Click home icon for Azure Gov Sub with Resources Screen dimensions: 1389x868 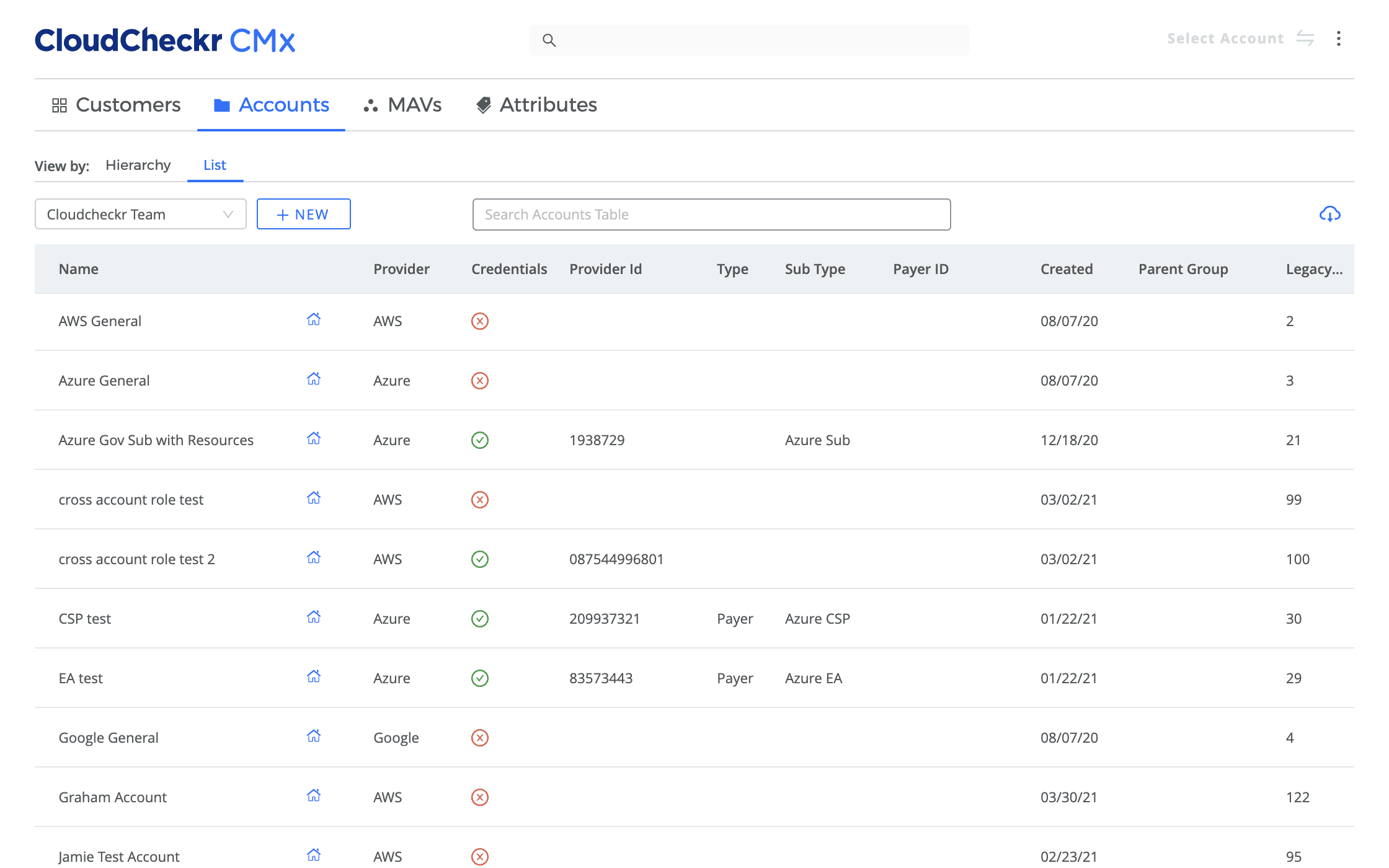[x=314, y=438]
